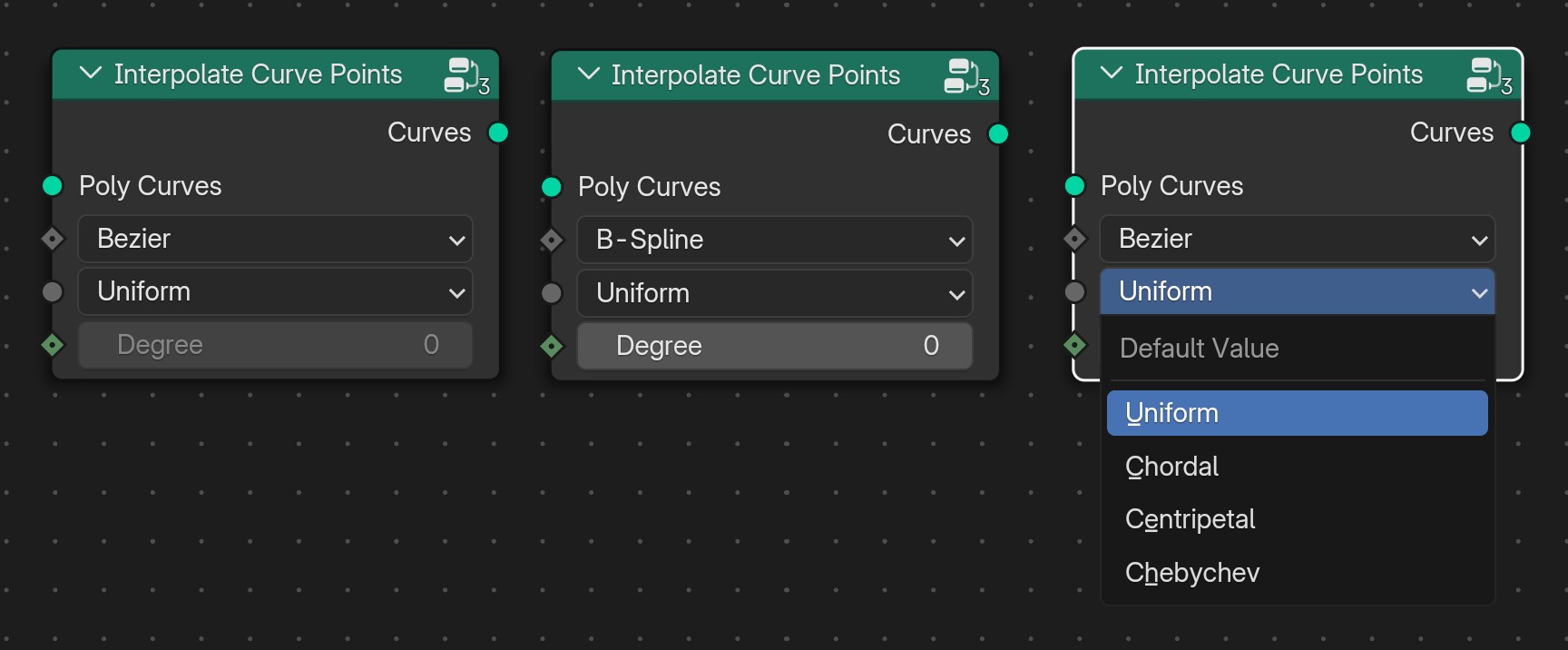This screenshot has height=650, width=1568.
Task: Click diamond socket beside Bezier dropdown in first node
Action: click(x=53, y=239)
